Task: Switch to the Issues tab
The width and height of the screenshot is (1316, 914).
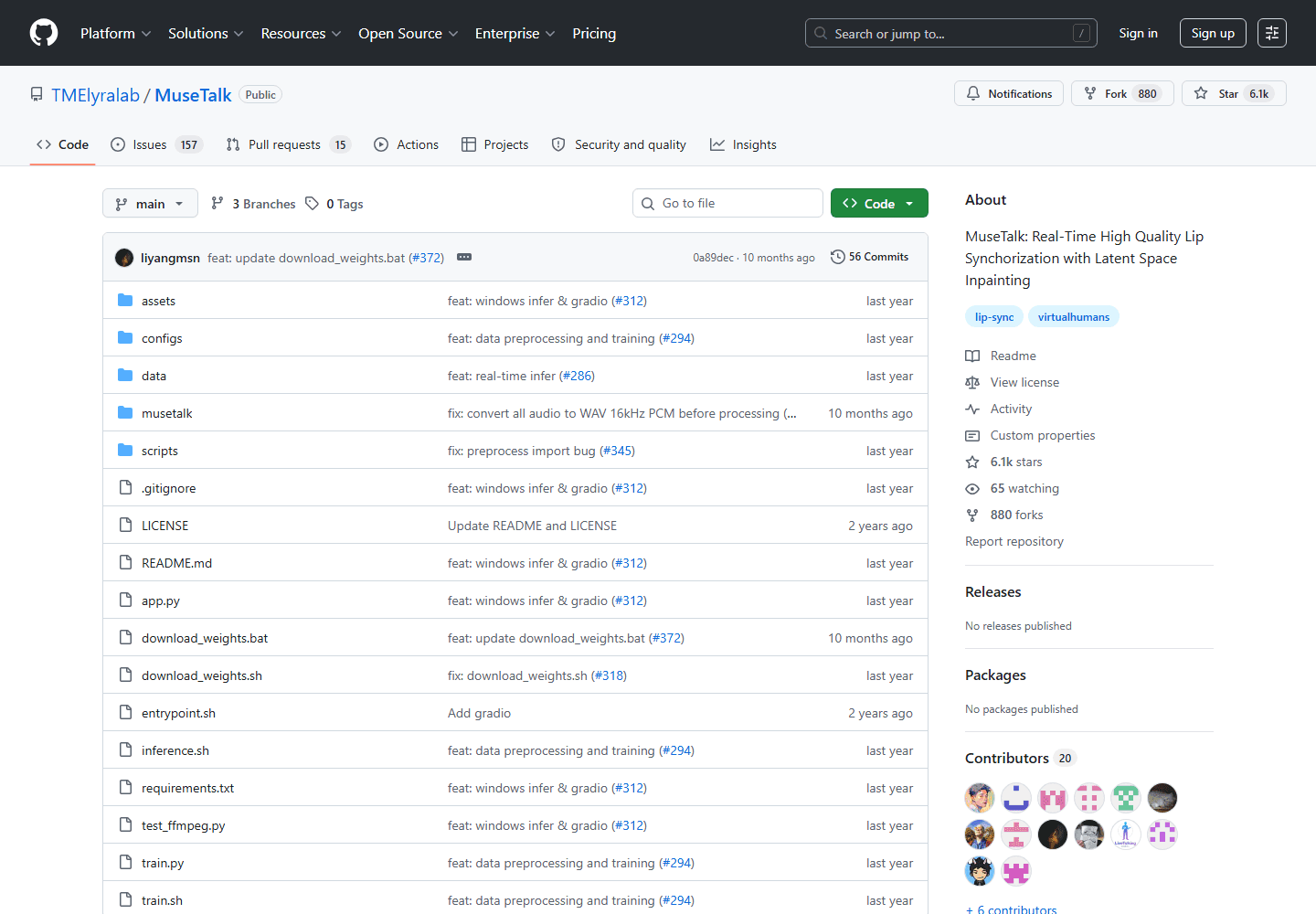Action: (x=156, y=144)
